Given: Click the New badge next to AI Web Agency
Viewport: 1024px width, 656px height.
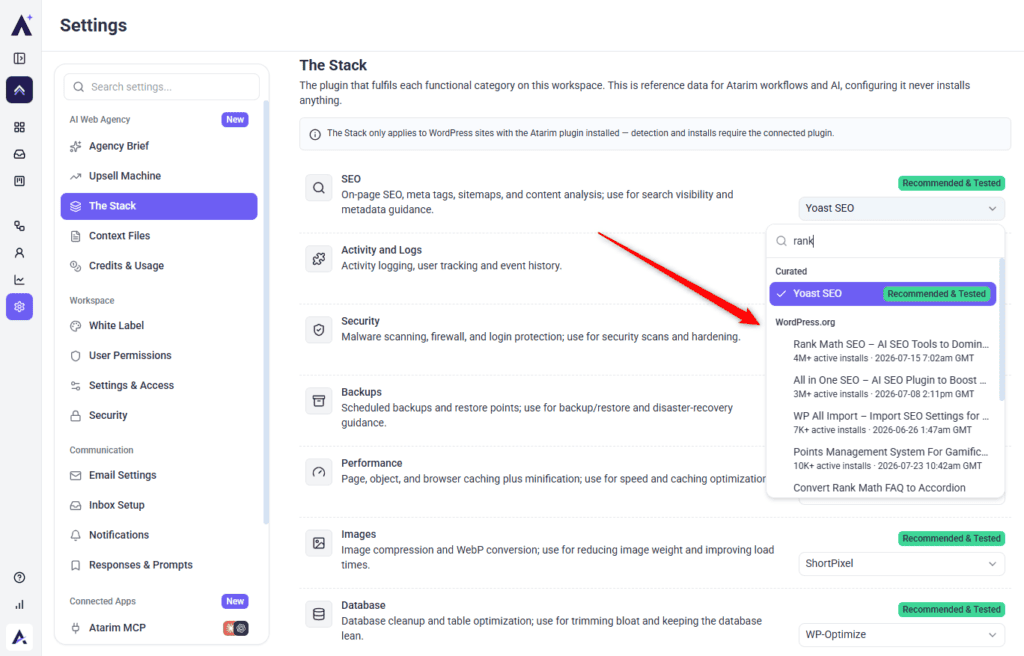Looking at the screenshot, I should [x=235, y=120].
